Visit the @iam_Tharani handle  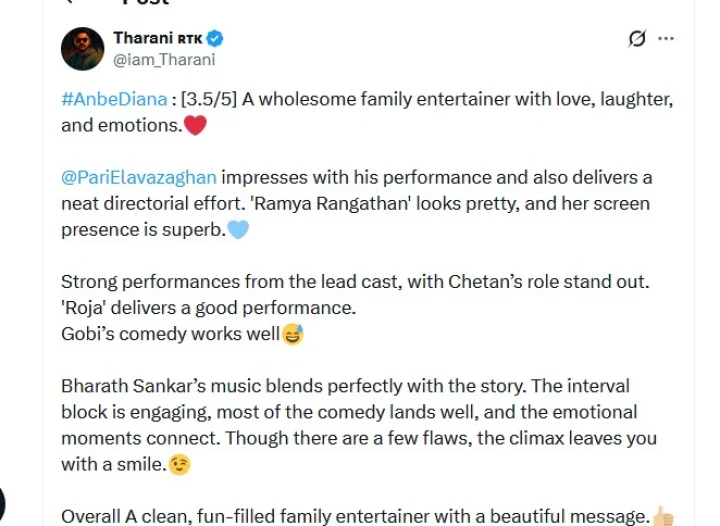click(x=164, y=60)
